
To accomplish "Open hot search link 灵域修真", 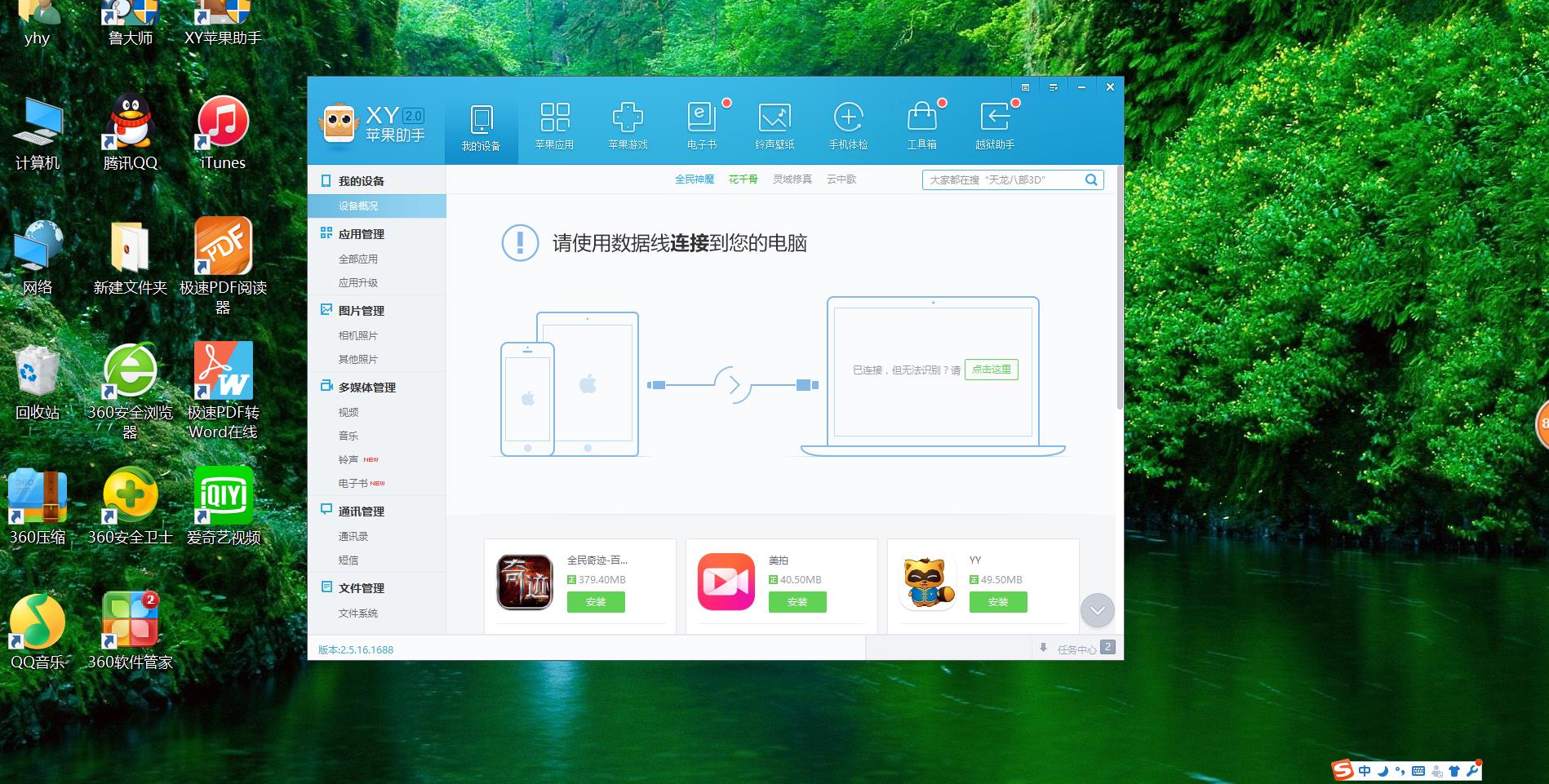I will pos(792,179).
